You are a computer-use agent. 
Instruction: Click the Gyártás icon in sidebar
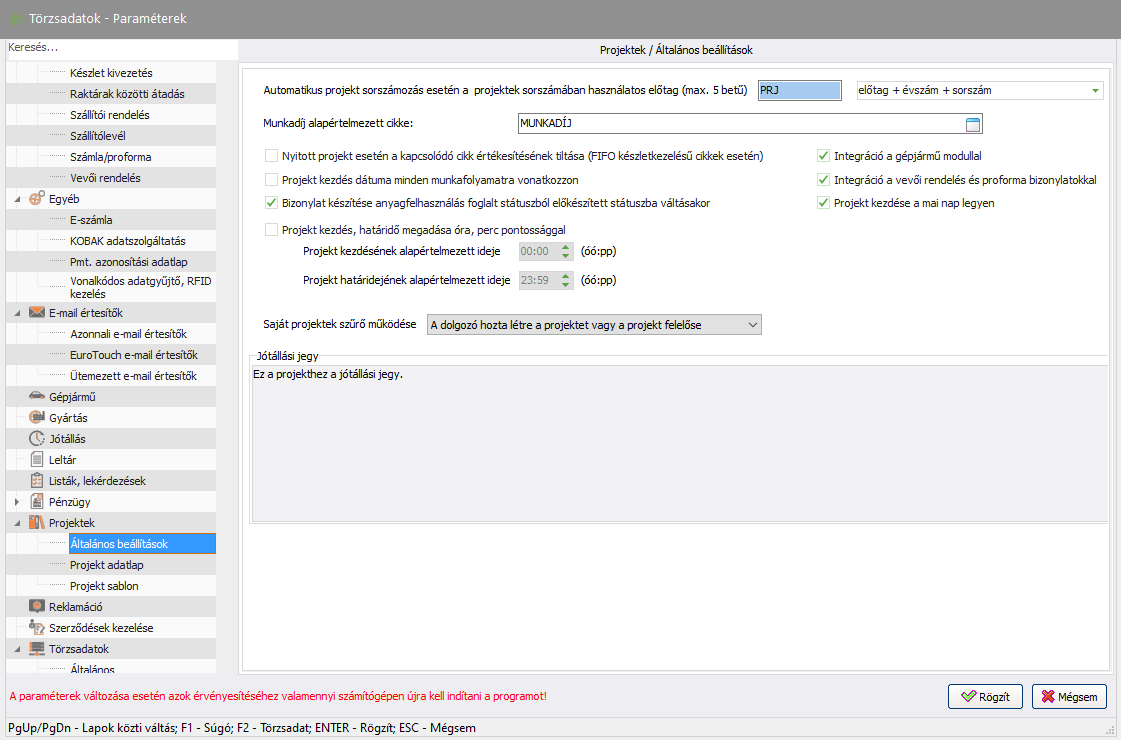pos(37,417)
